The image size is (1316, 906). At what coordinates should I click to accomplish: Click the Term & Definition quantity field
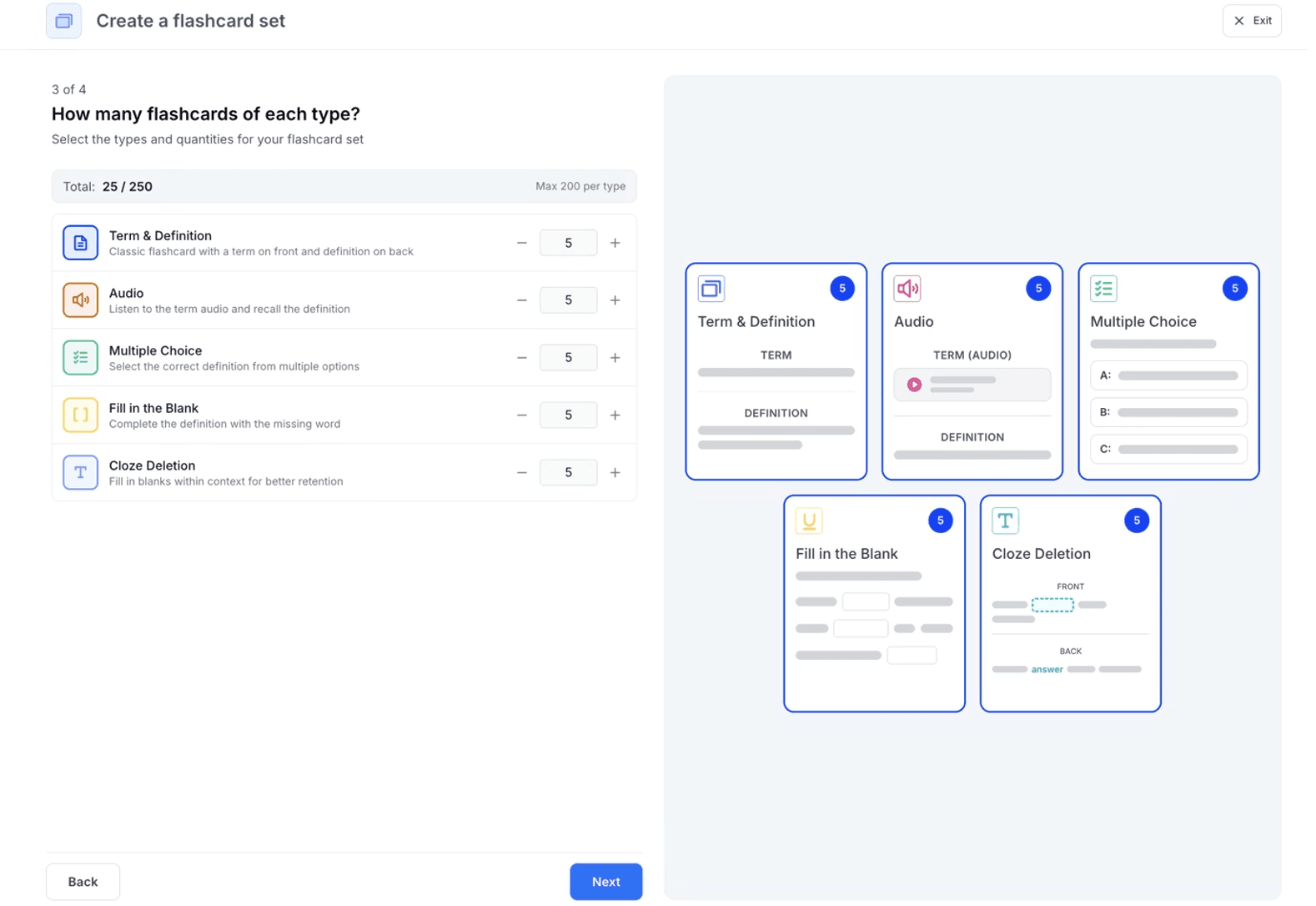click(x=568, y=243)
